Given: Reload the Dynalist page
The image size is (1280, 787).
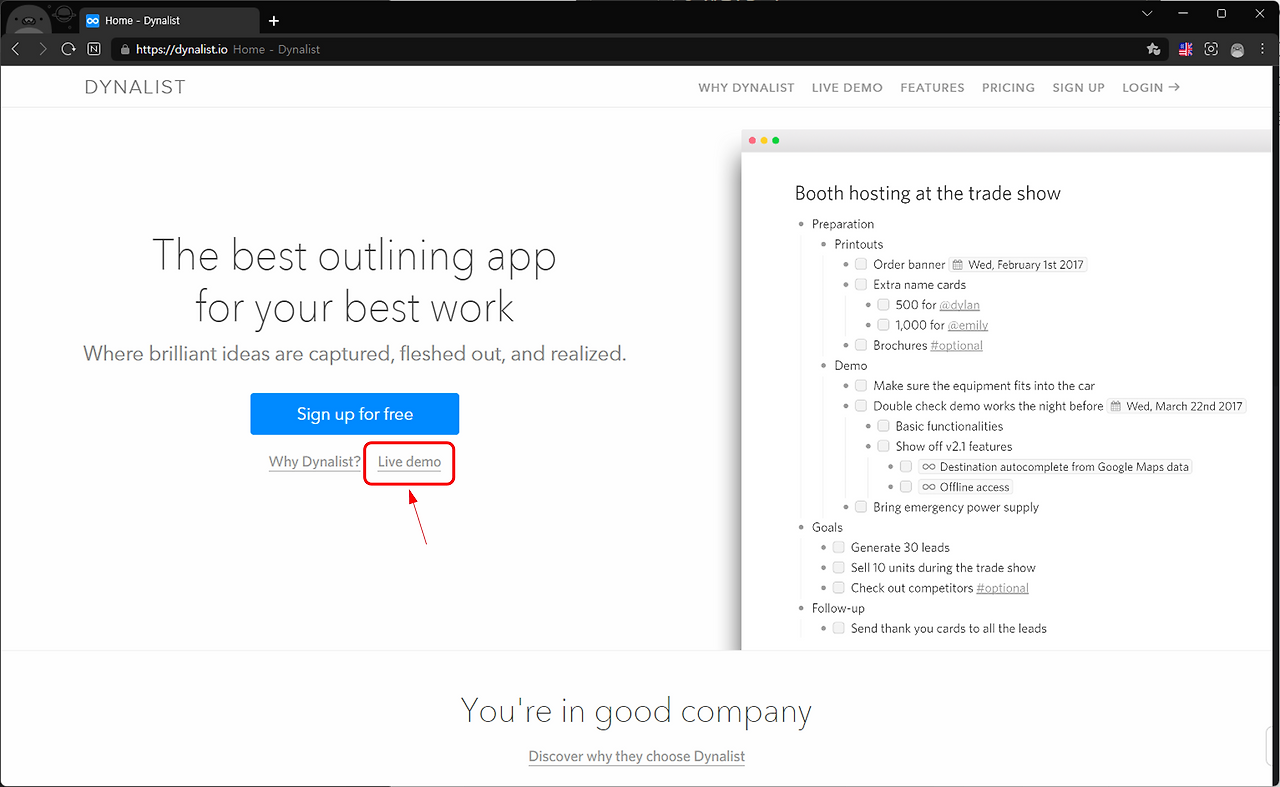Looking at the screenshot, I should click(68, 49).
